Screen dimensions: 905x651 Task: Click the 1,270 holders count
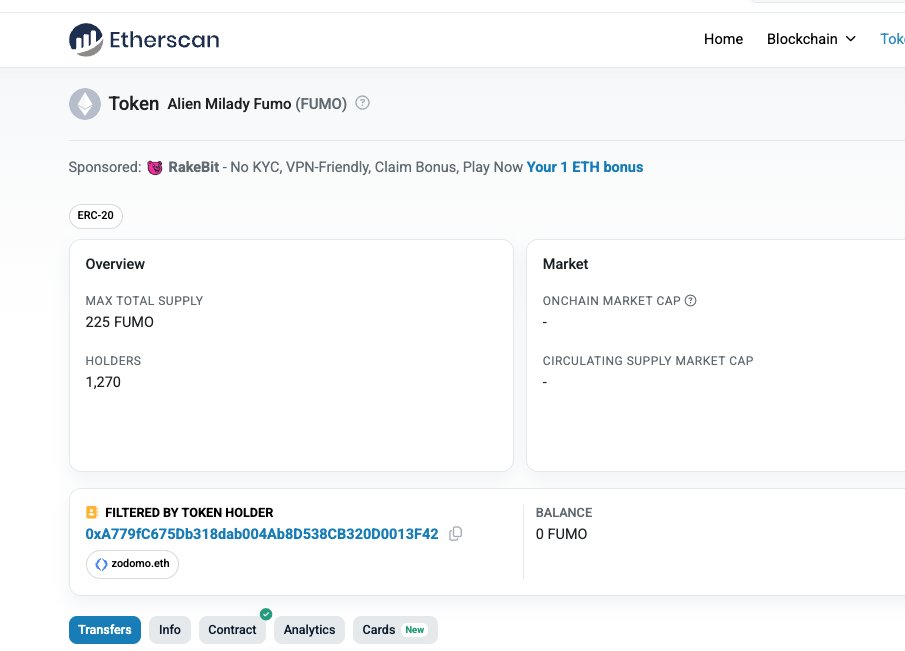pos(103,382)
